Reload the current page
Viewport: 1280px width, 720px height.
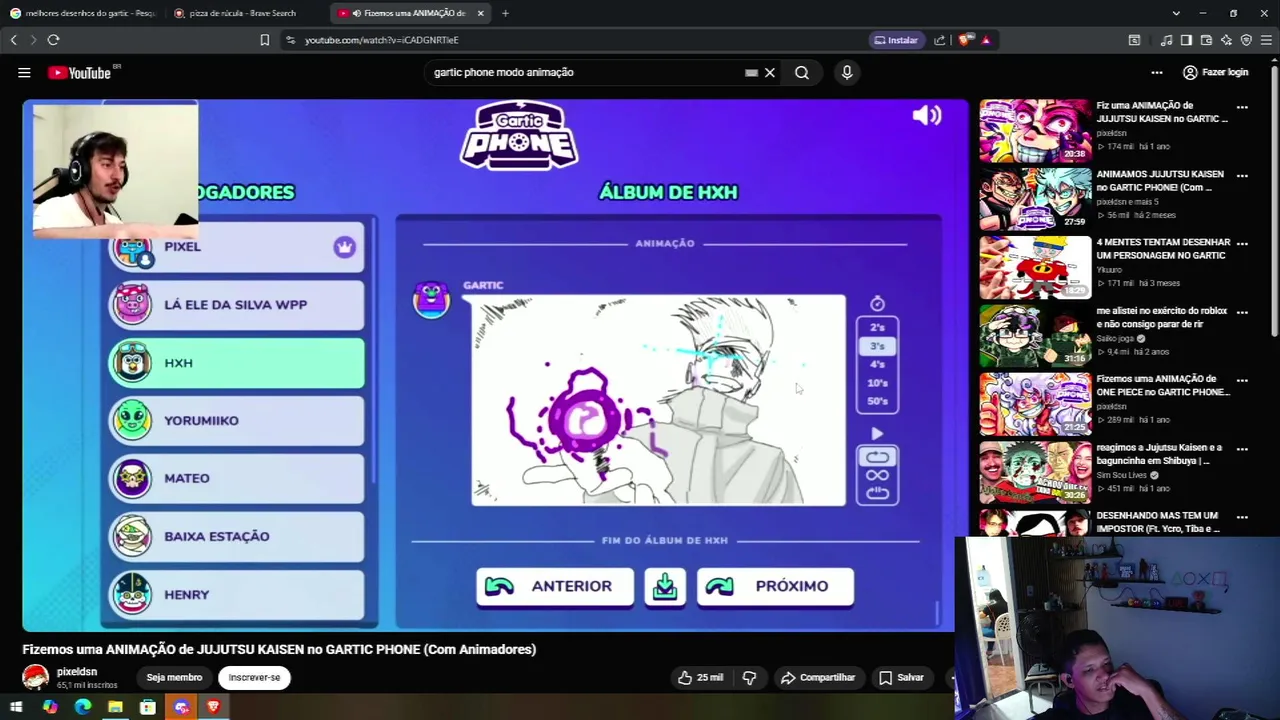tap(53, 40)
